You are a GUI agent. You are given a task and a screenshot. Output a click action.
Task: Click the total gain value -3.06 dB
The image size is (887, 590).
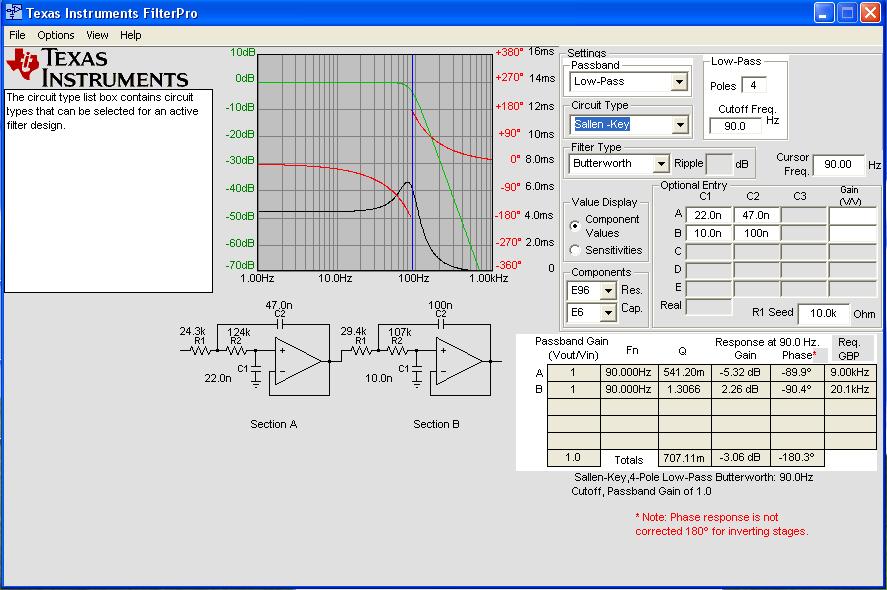point(740,458)
